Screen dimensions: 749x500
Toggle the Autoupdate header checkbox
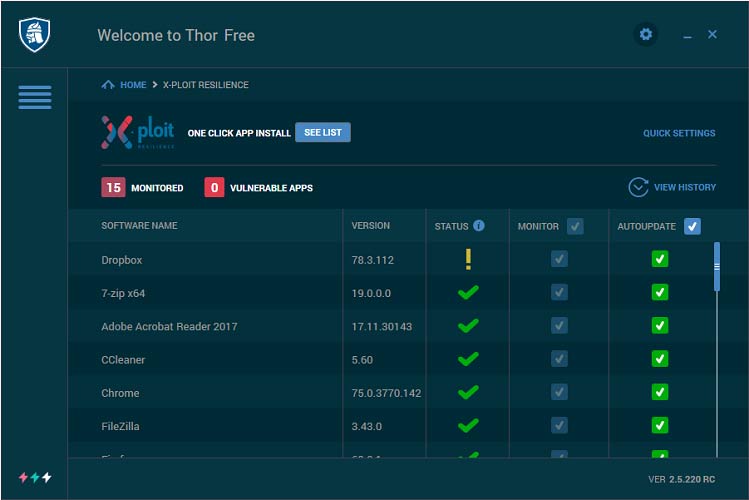[692, 226]
